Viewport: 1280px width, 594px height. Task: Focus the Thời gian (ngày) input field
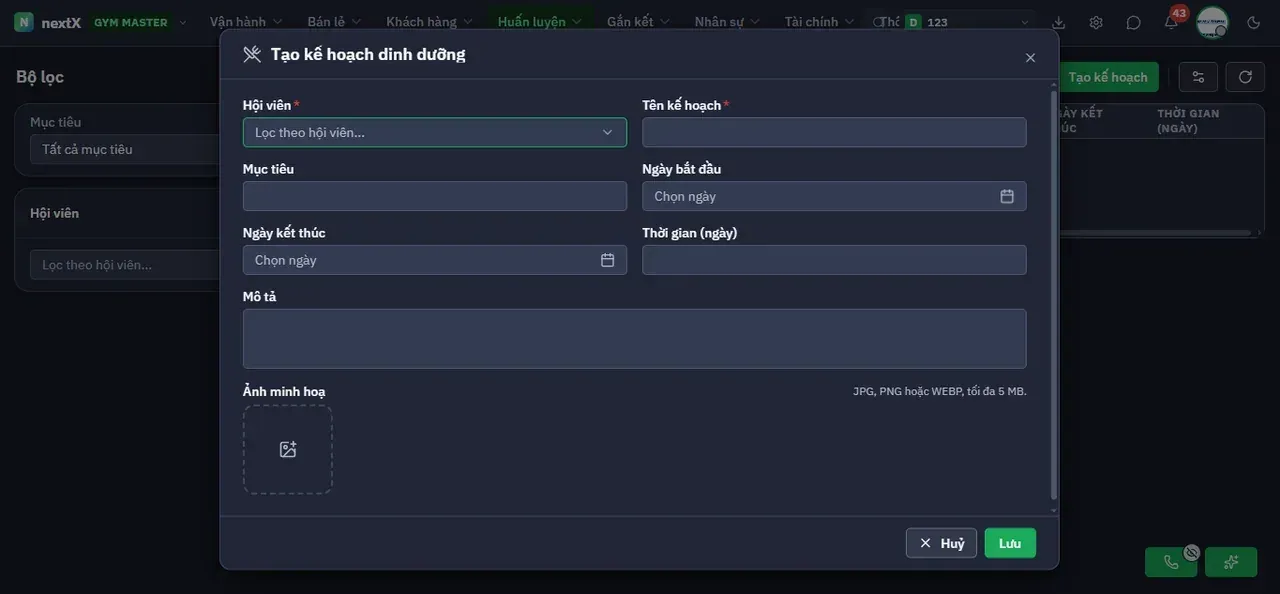pos(834,260)
